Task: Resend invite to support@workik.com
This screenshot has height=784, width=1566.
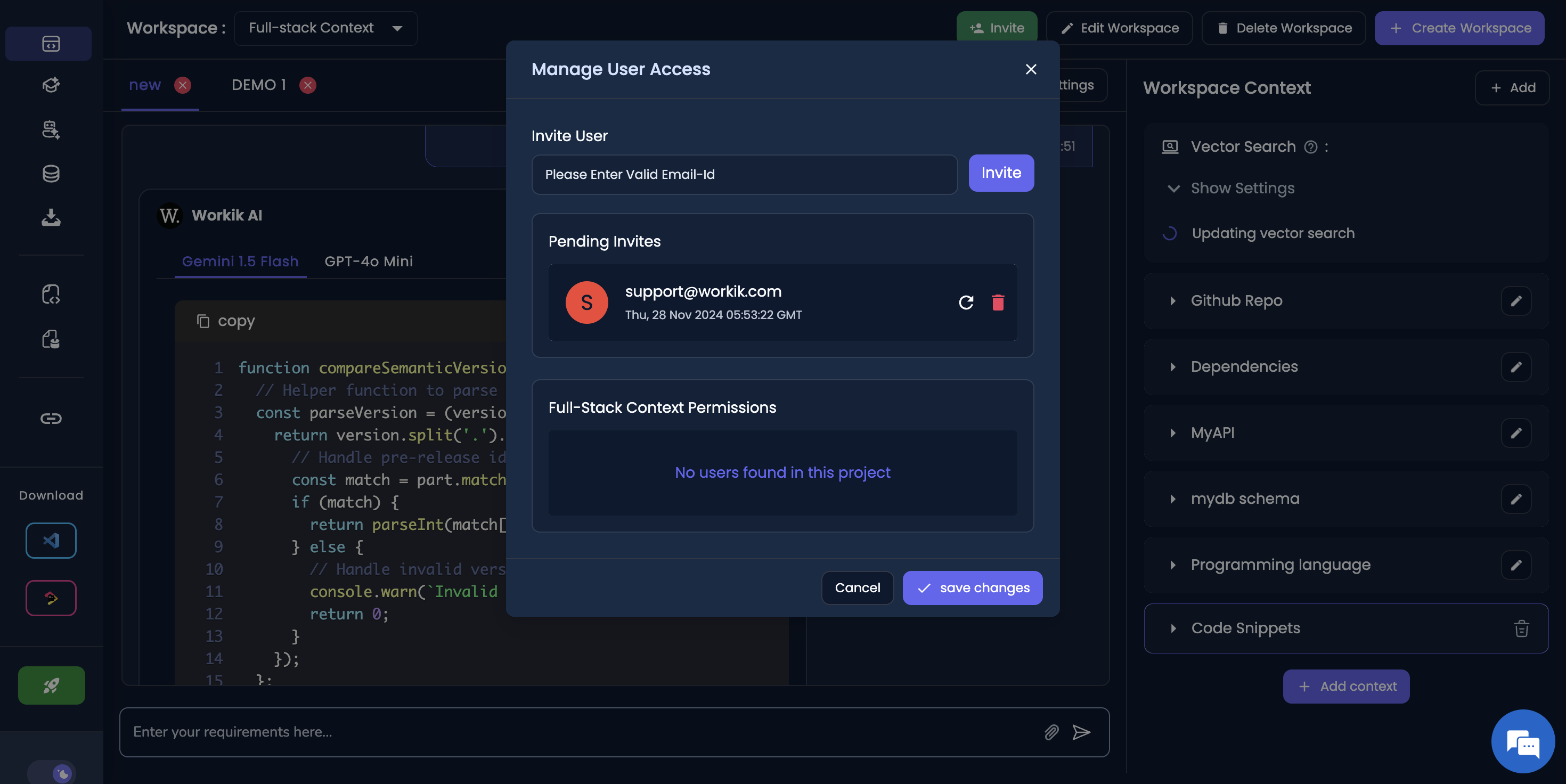Action: click(966, 302)
